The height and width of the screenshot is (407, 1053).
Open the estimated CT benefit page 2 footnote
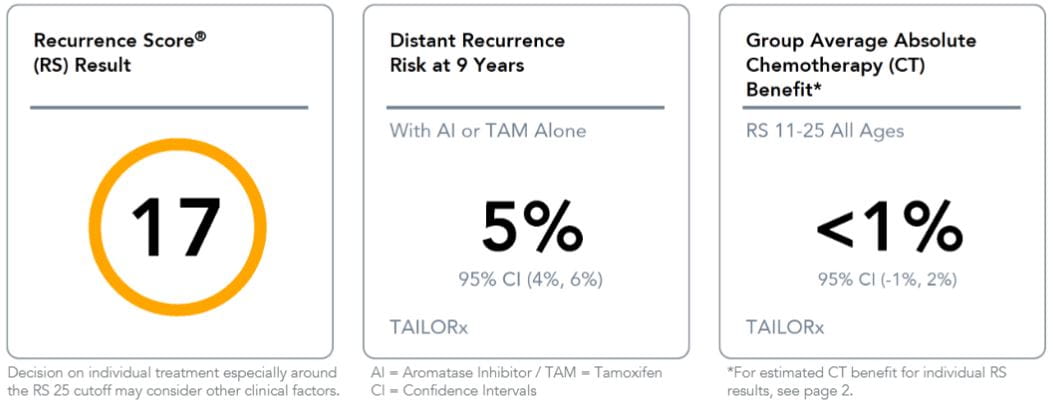tap(866, 381)
